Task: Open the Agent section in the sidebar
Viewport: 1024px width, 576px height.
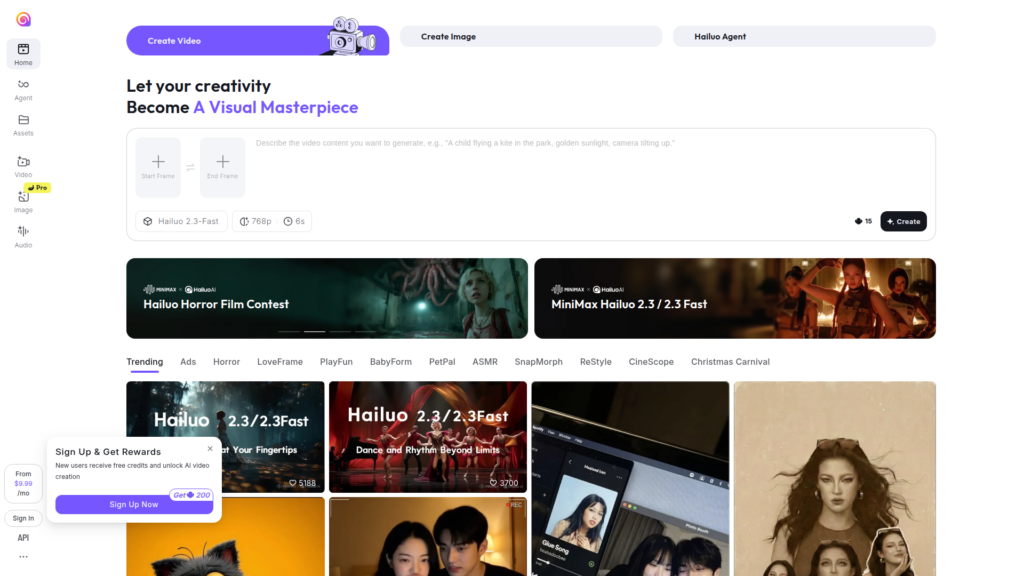Action: click(x=23, y=89)
